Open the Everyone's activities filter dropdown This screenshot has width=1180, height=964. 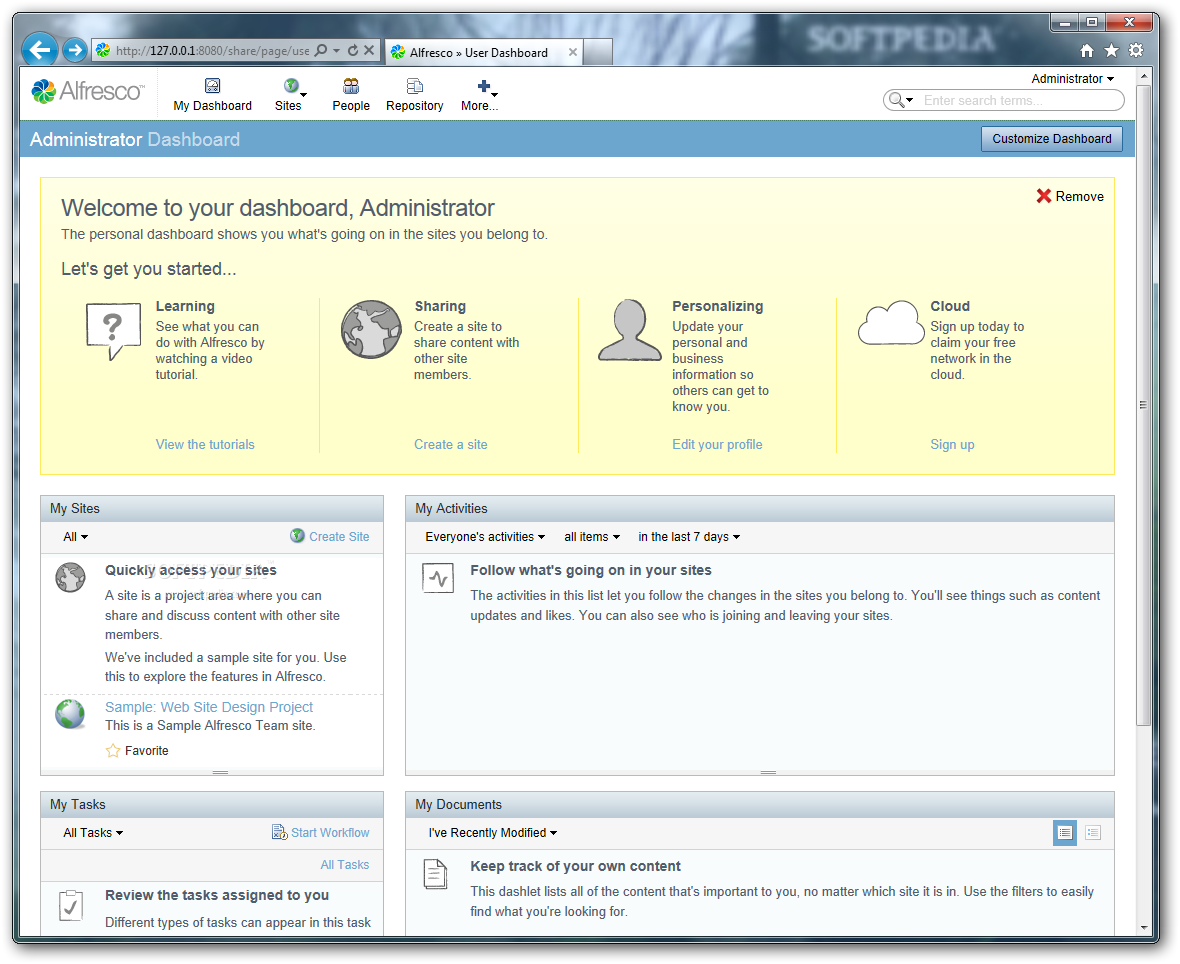point(485,537)
